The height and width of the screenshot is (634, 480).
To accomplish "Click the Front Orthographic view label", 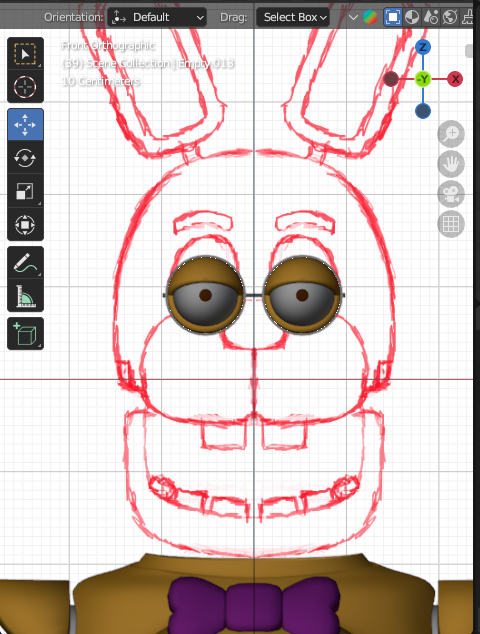I will pos(108,45).
